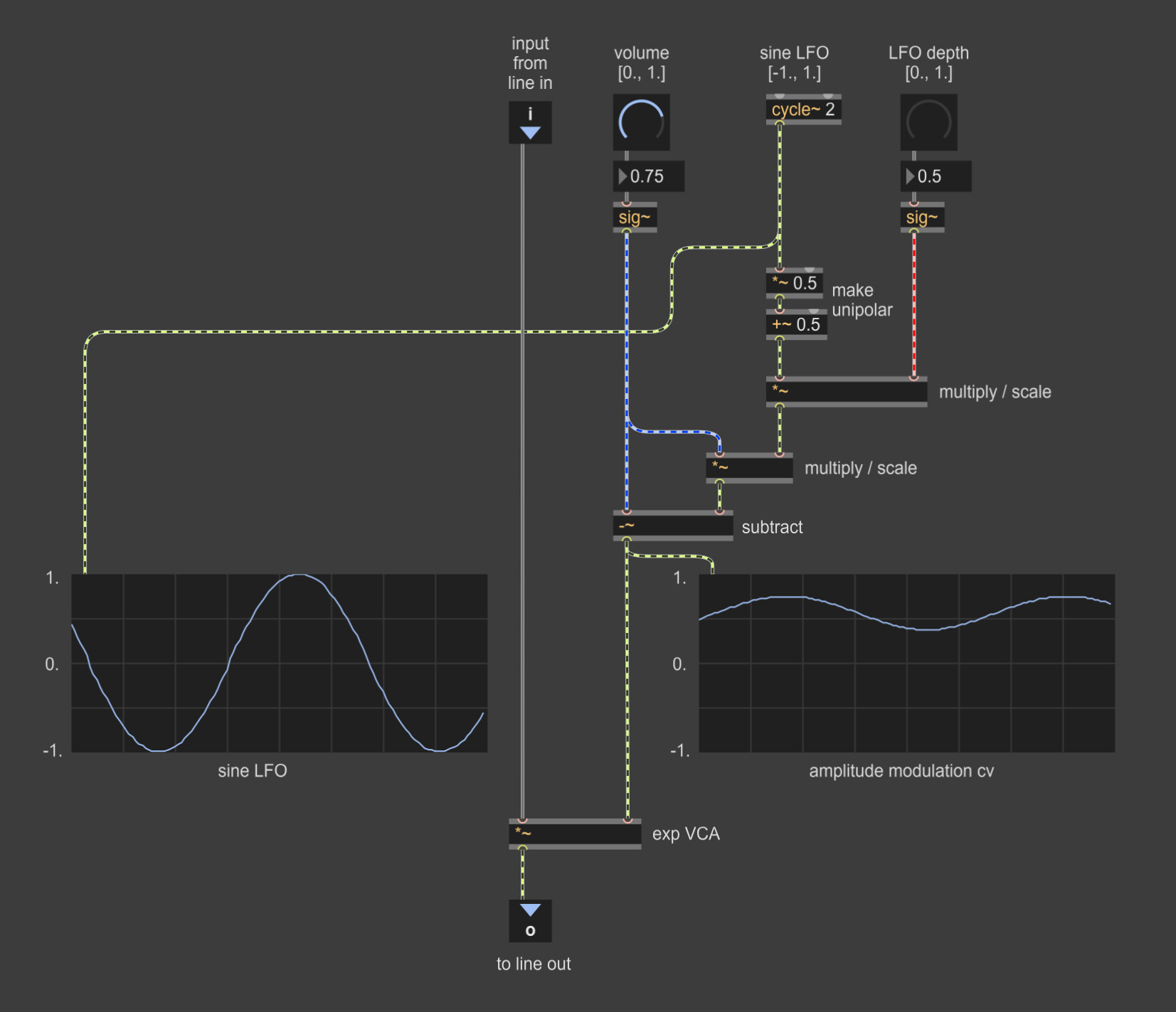The height and width of the screenshot is (1012, 1176).
Task: Select the "make unipolar" comment
Action: pos(862,300)
